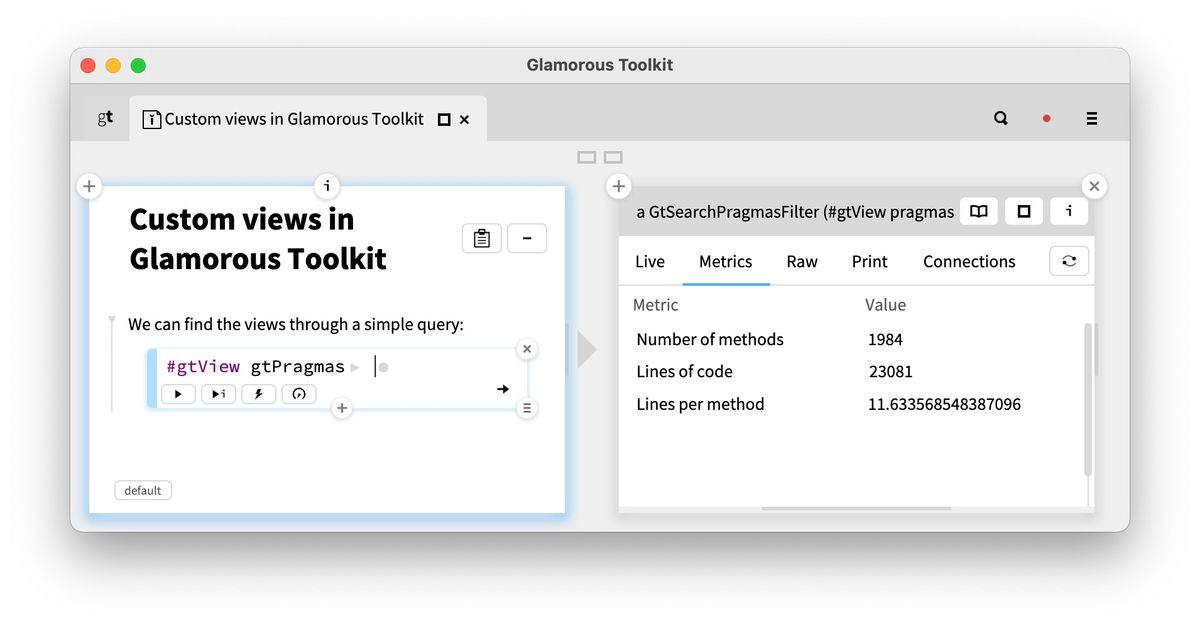Add a snippet with the plus below the code
The image size is (1200, 625).
tap(342, 408)
